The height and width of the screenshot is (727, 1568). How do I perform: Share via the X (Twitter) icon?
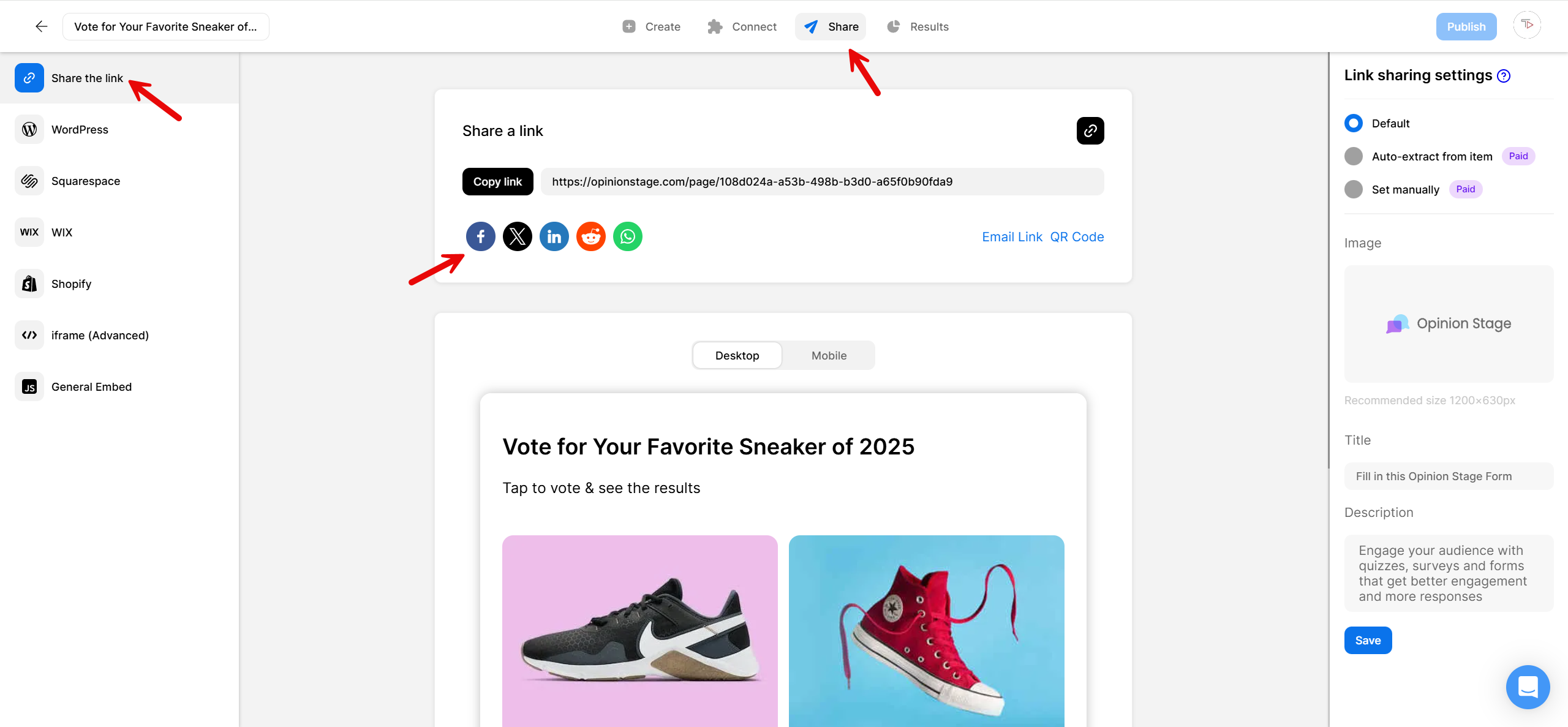[x=518, y=236]
